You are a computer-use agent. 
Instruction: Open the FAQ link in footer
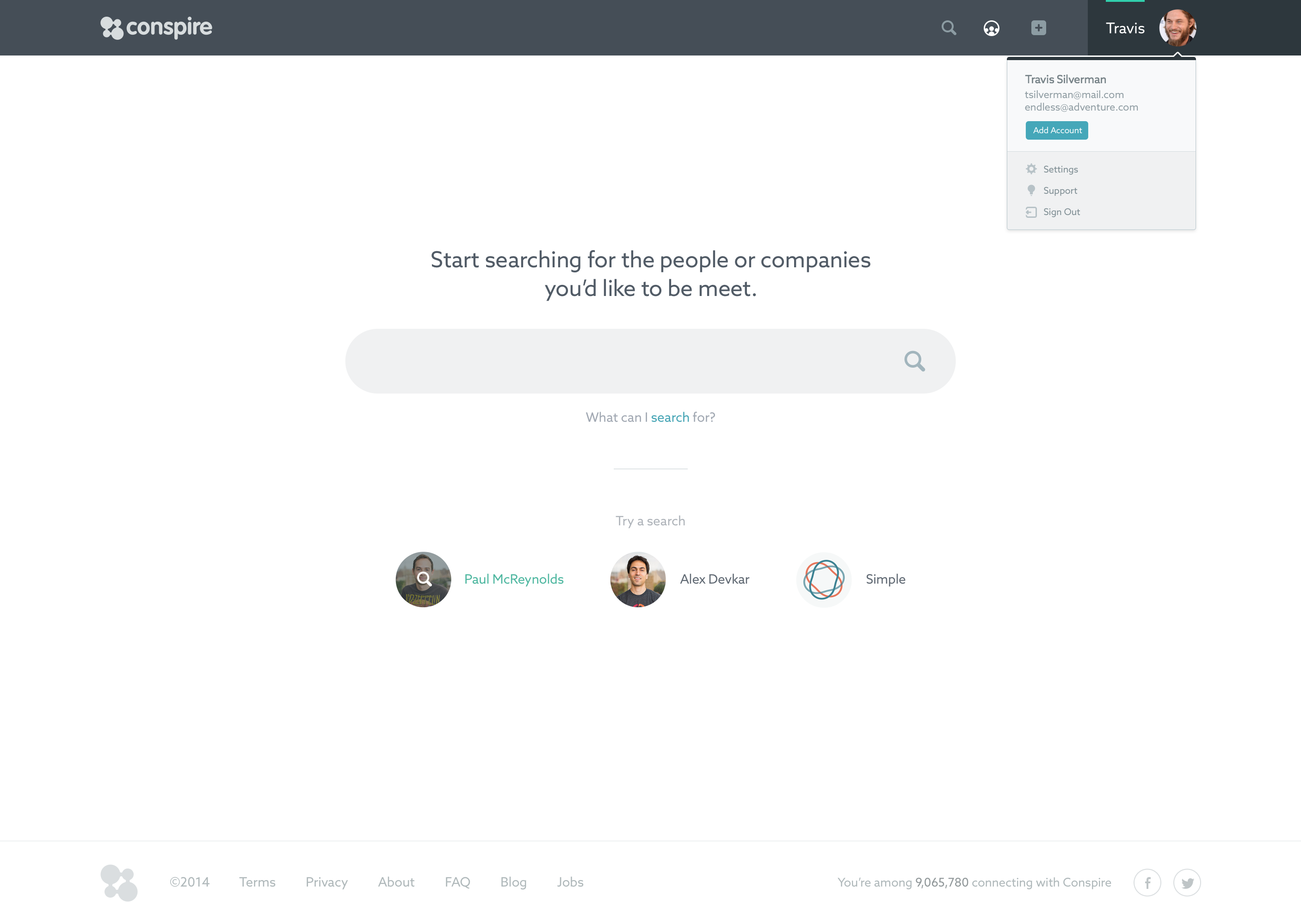(x=457, y=882)
